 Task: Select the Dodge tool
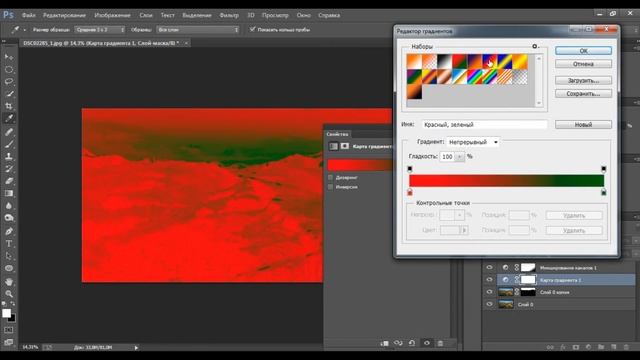click(x=9, y=218)
